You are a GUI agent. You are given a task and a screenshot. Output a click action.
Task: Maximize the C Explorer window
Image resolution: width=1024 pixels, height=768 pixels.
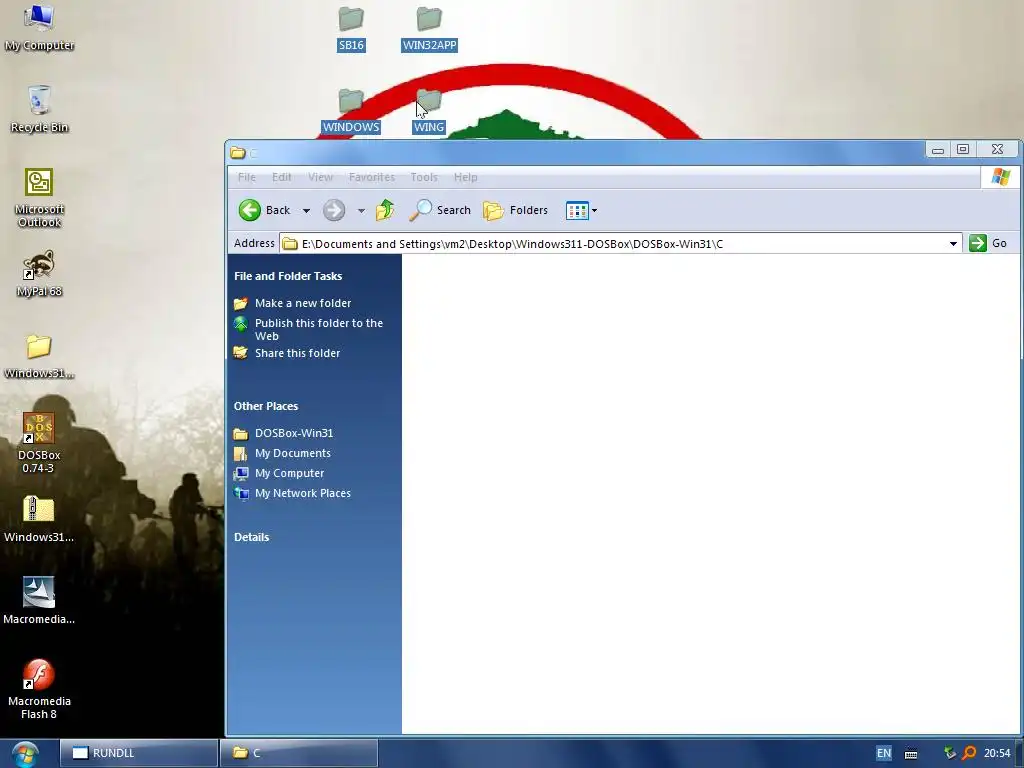pyautogui.click(x=963, y=150)
